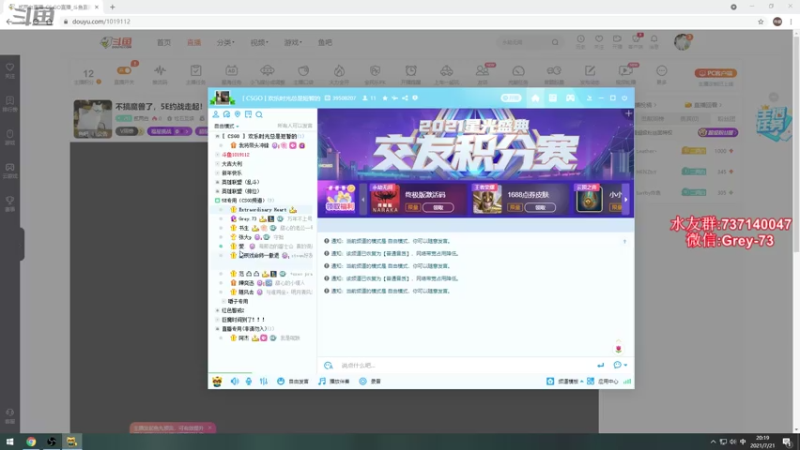Click the bookmark star in browser address bar

tap(761, 21)
